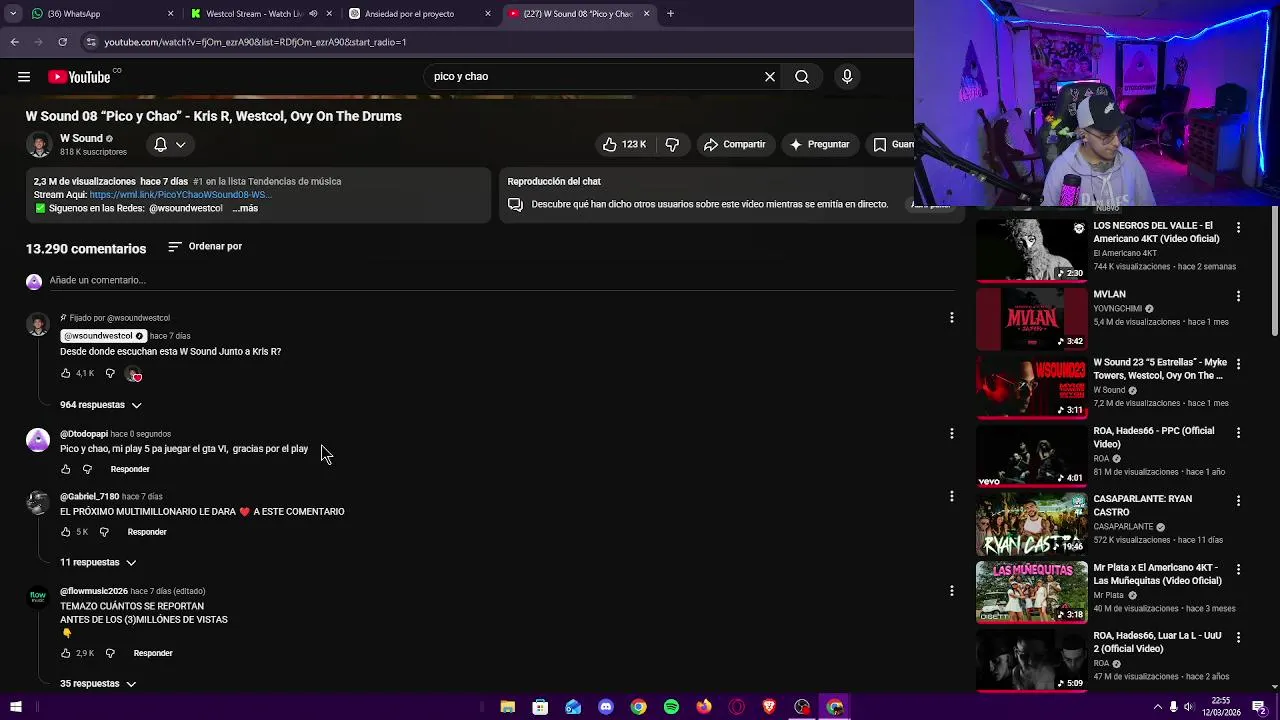Open the Ordenar por sort menu
The height and width of the screenshot is (720, 1280).
click(205, 246)
